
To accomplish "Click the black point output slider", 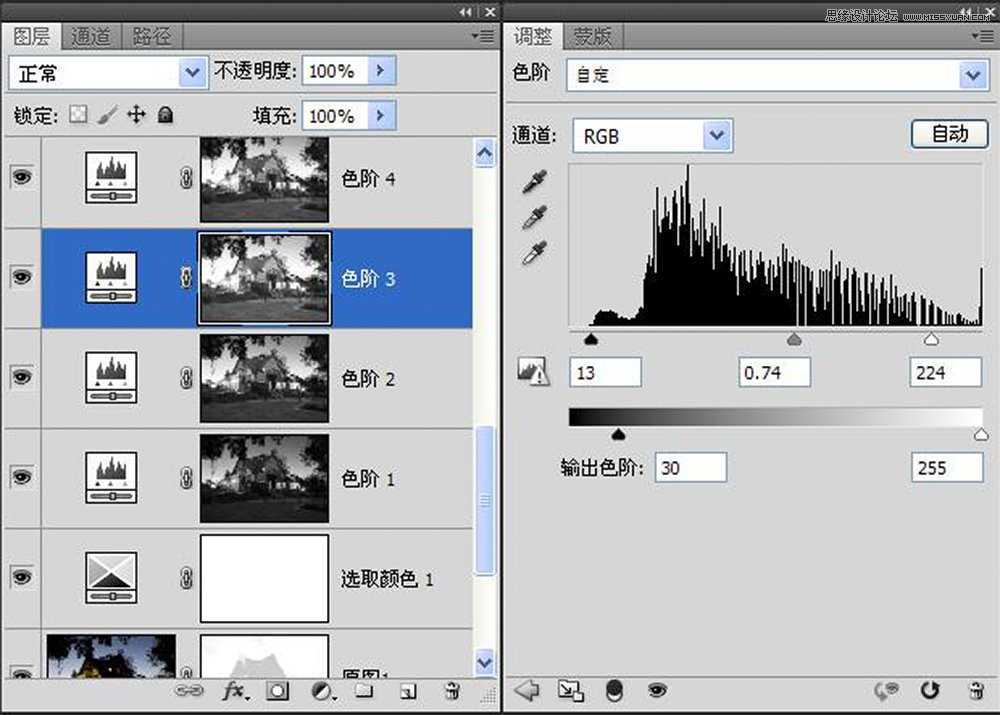I will 619,434.
